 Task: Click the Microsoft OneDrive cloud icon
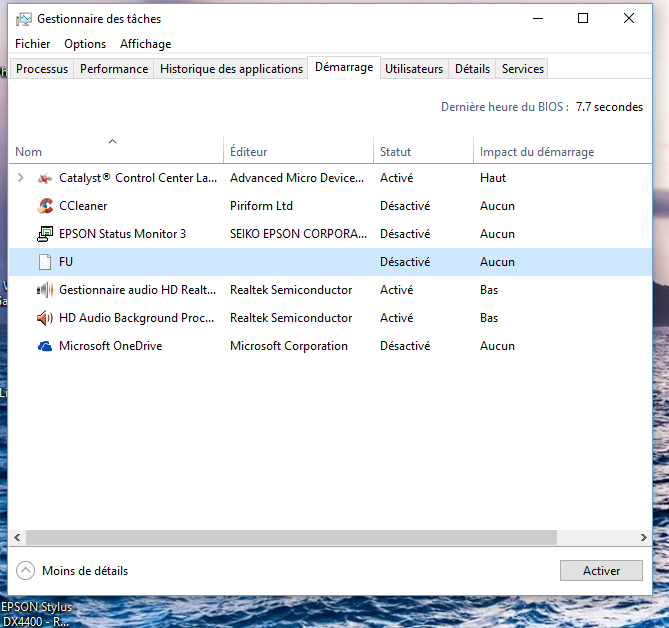44,346
